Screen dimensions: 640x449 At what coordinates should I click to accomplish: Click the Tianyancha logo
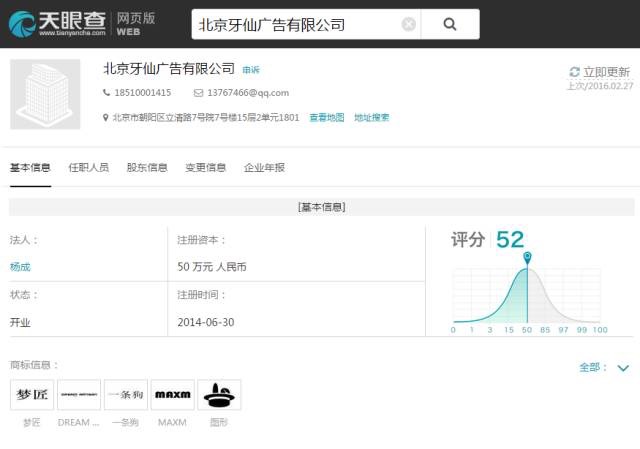pos(57,24)
